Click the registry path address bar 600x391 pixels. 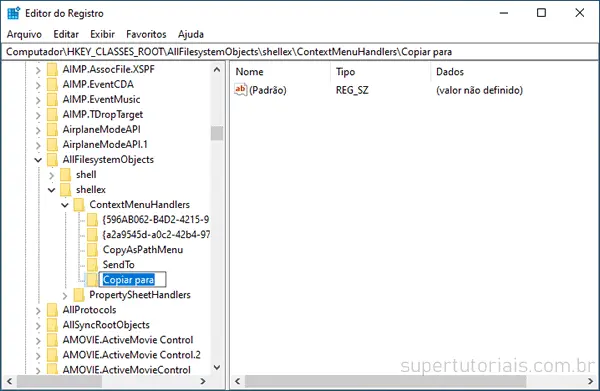pyautogui.click(x=300, y=52)
